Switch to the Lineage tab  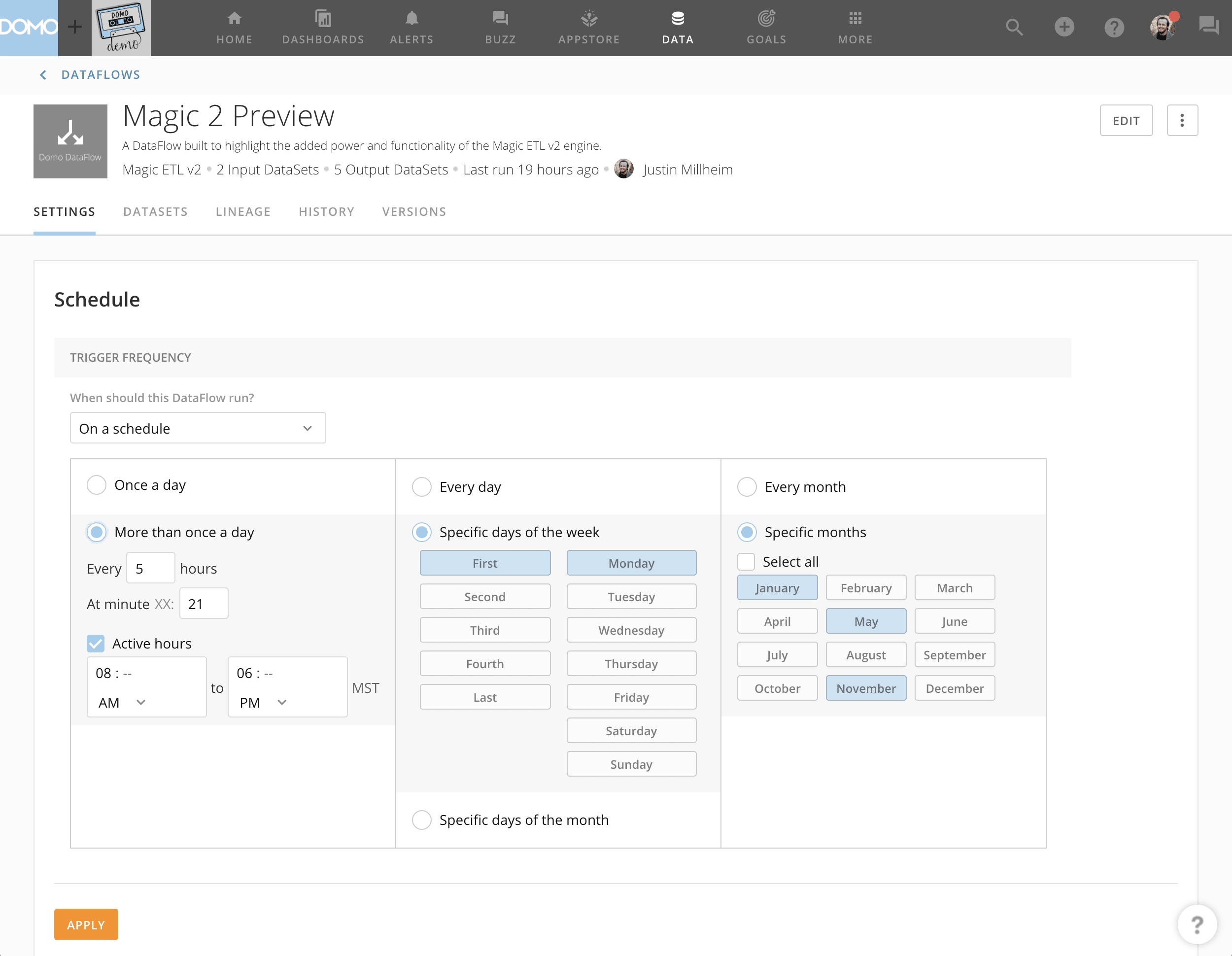[242, 211]
